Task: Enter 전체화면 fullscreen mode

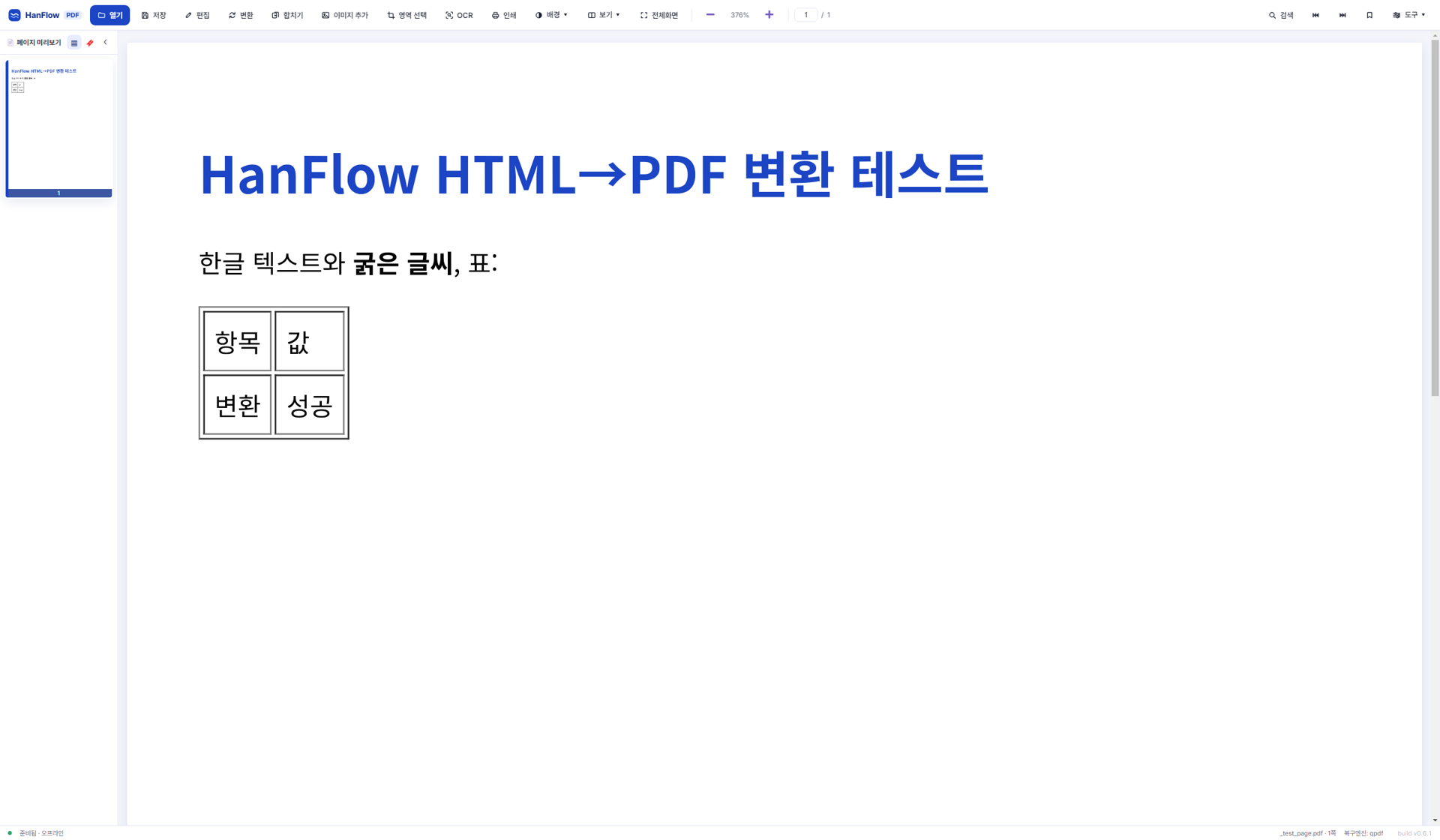Action: pyautogui.click(x=659, y=15)
